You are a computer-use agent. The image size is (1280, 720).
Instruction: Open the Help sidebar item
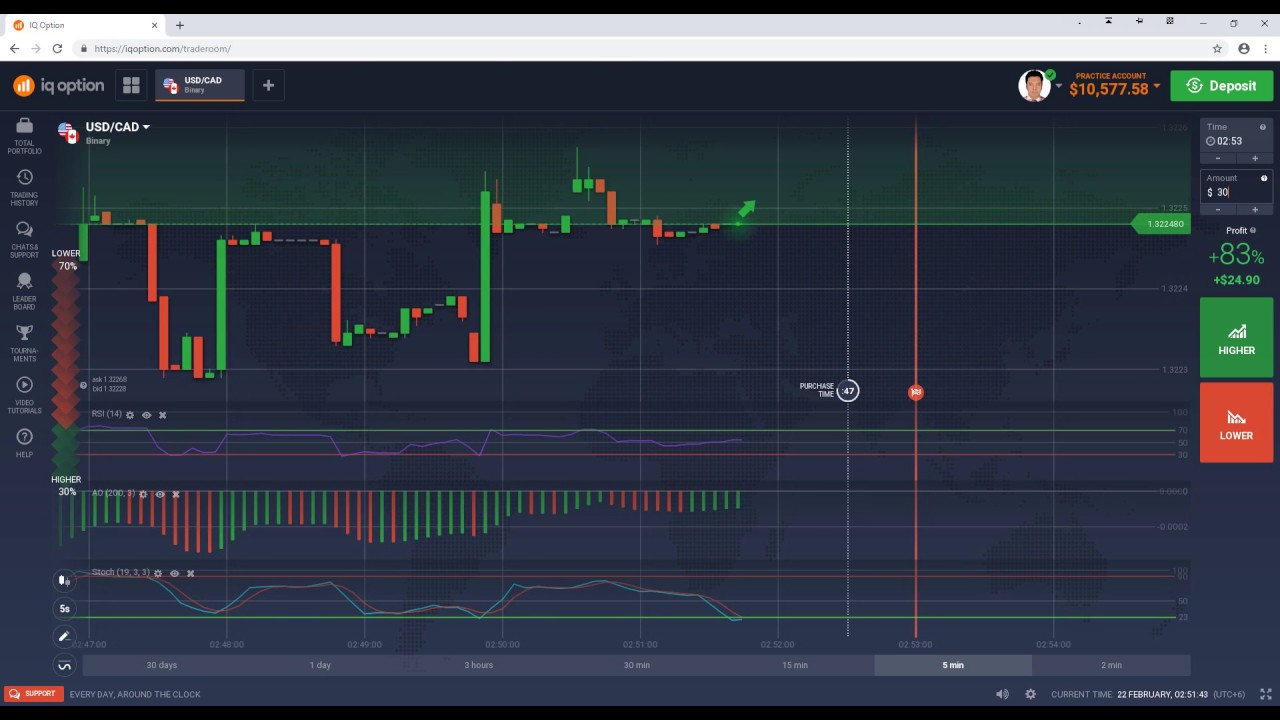tap(24, 443)
